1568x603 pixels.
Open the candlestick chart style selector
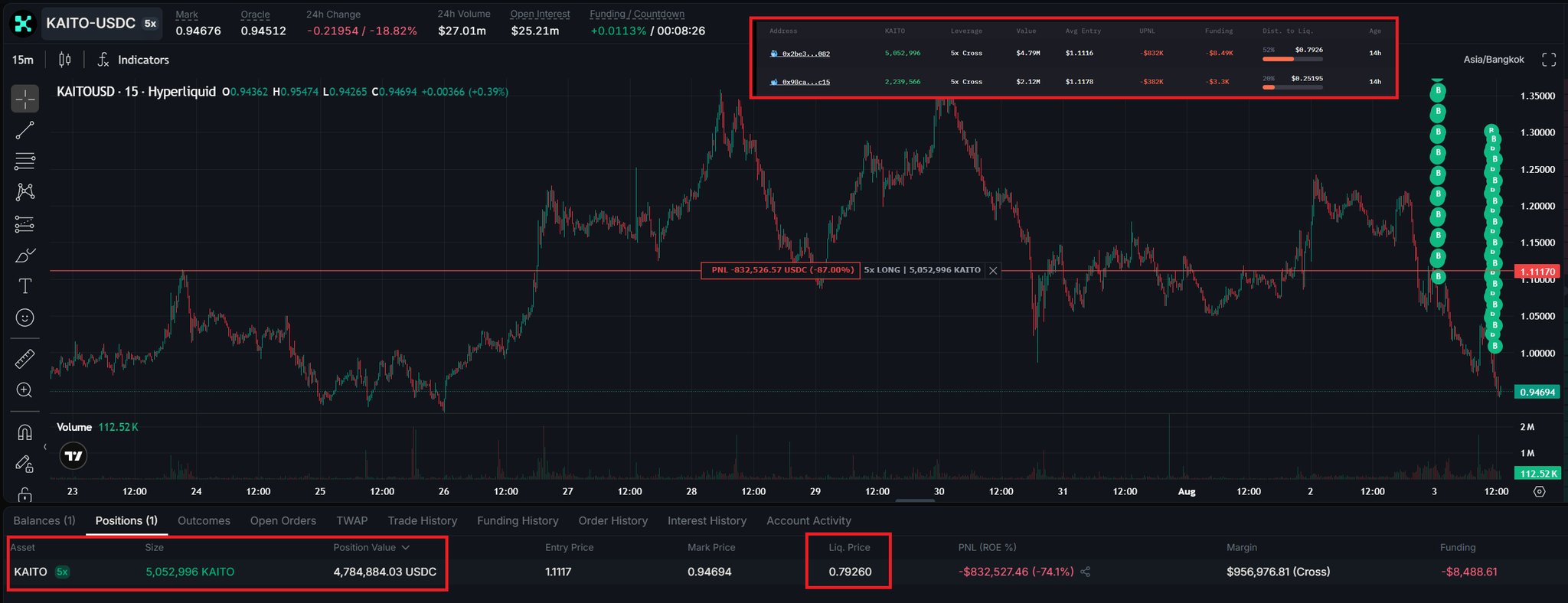(65, 60)
